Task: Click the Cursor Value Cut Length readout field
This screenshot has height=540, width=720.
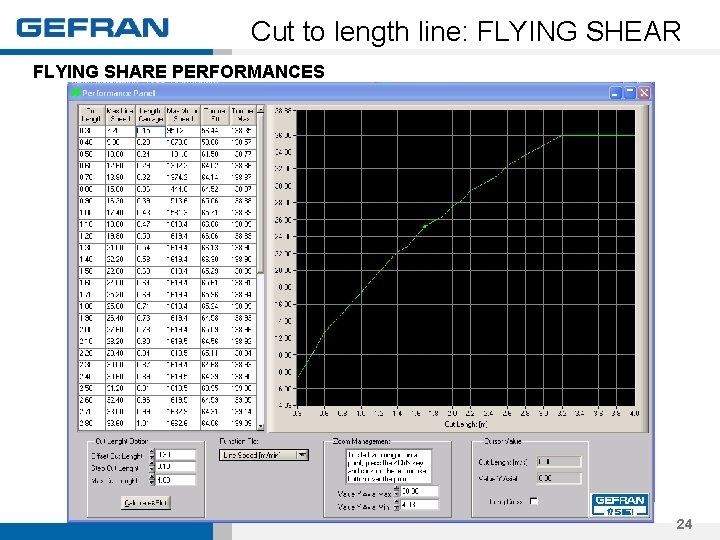Action: 559,461
